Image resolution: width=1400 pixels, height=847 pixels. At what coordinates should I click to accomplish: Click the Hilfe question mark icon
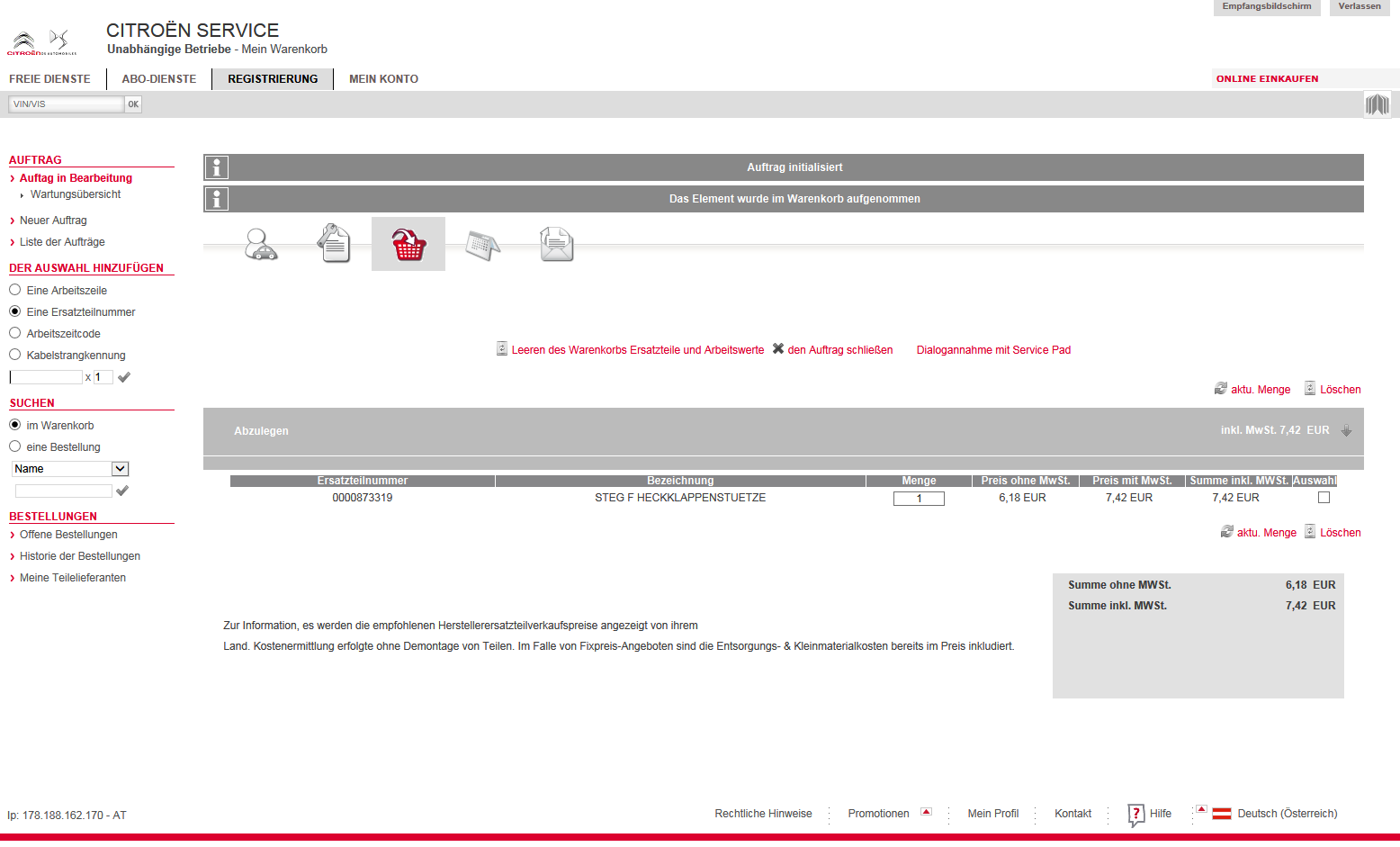coord(1135,814)
